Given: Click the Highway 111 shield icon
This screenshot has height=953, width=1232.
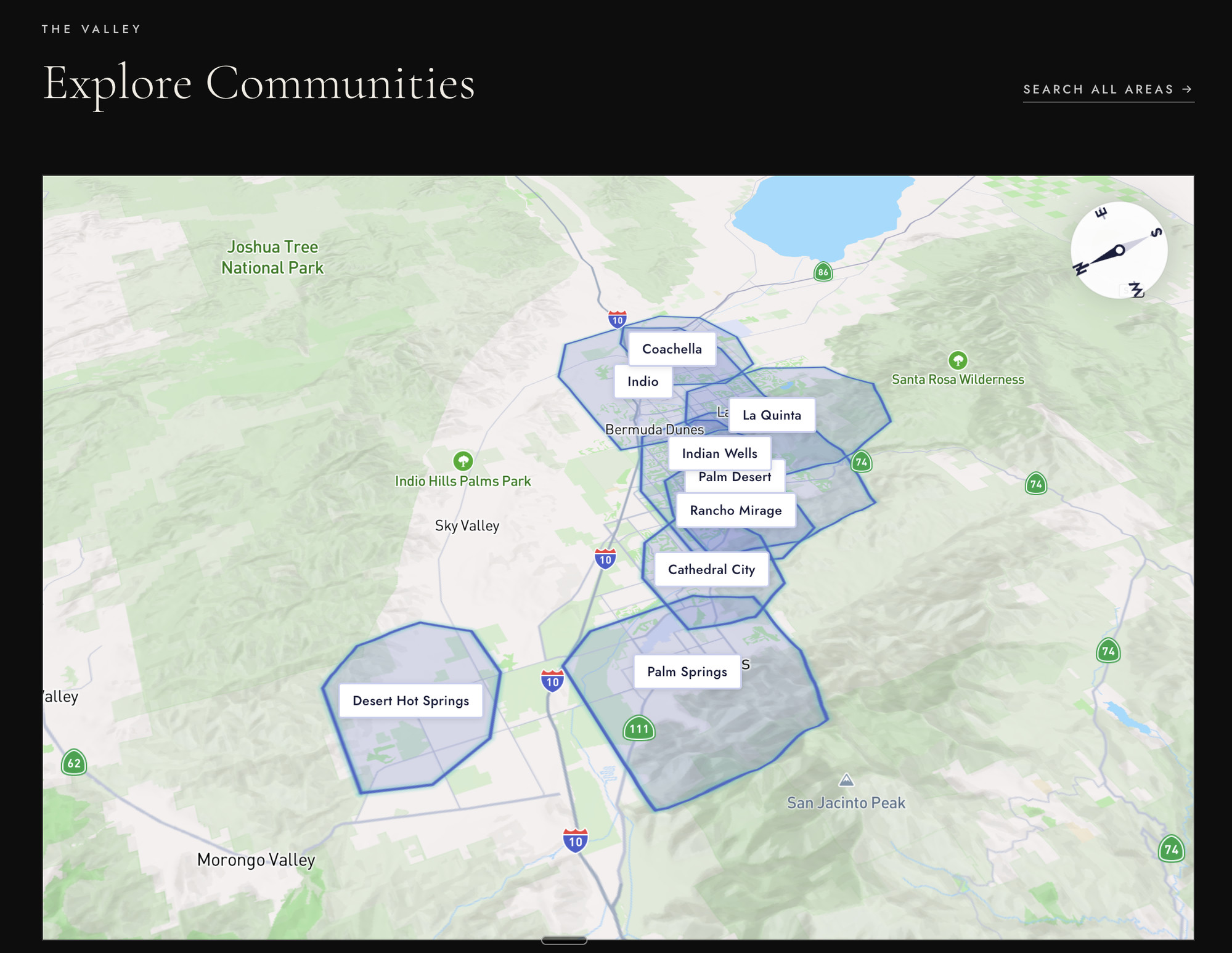Looking at the screenshot, I should tap(639, 729).
